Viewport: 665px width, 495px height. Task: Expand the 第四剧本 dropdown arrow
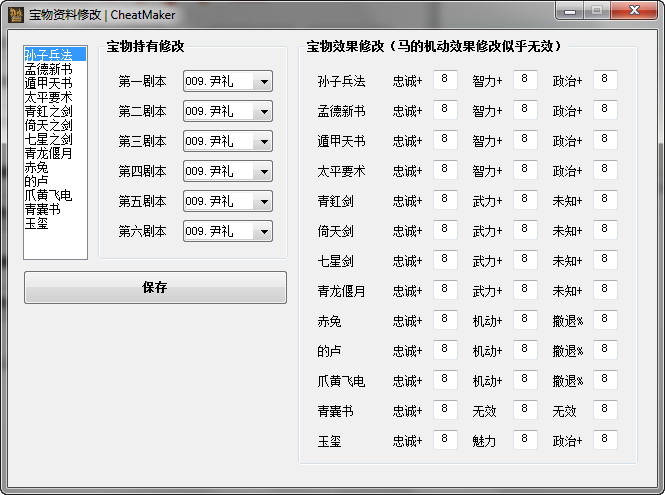click(x=264, y=172)
